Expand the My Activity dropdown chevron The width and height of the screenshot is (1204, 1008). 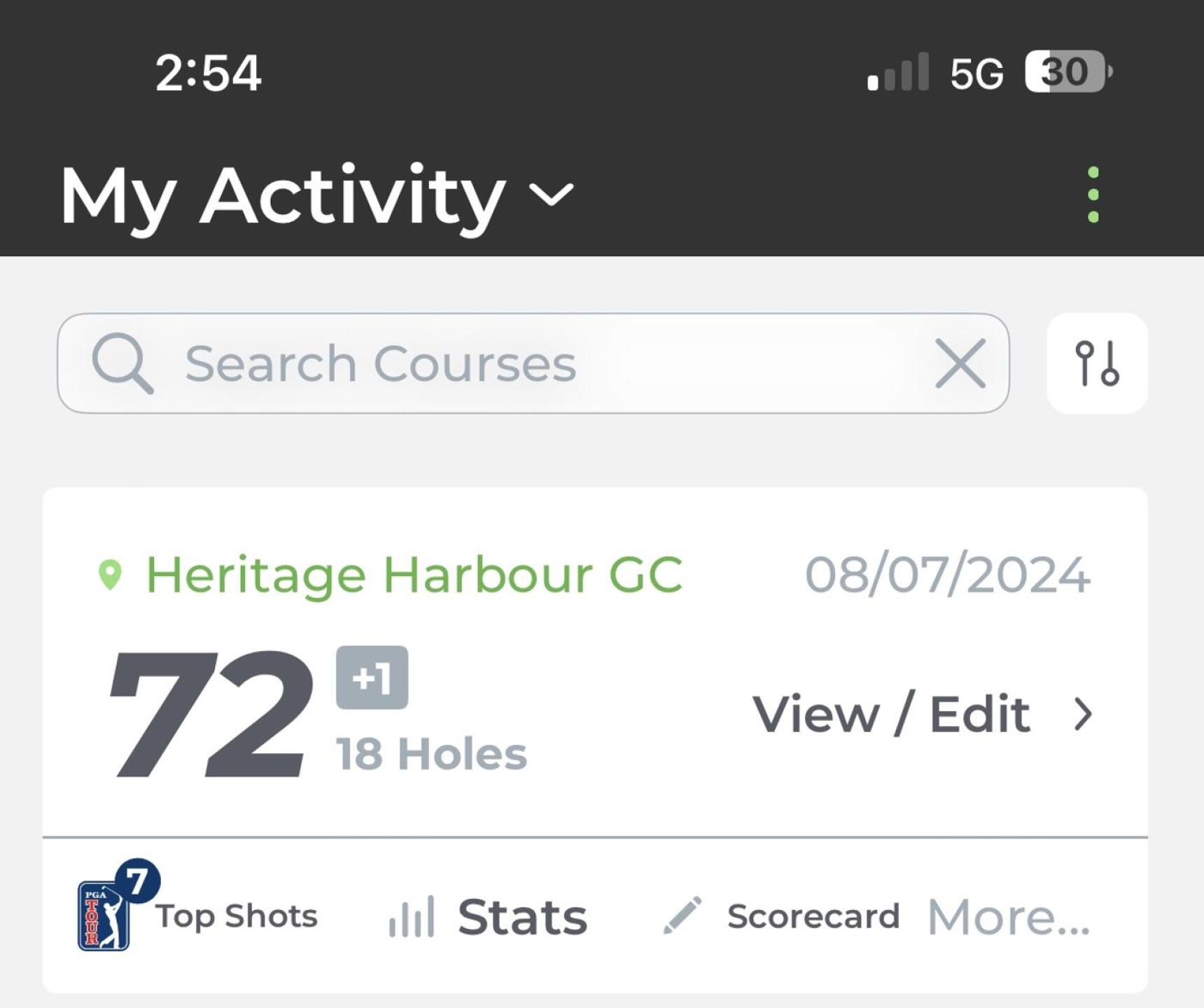(552, 195)
